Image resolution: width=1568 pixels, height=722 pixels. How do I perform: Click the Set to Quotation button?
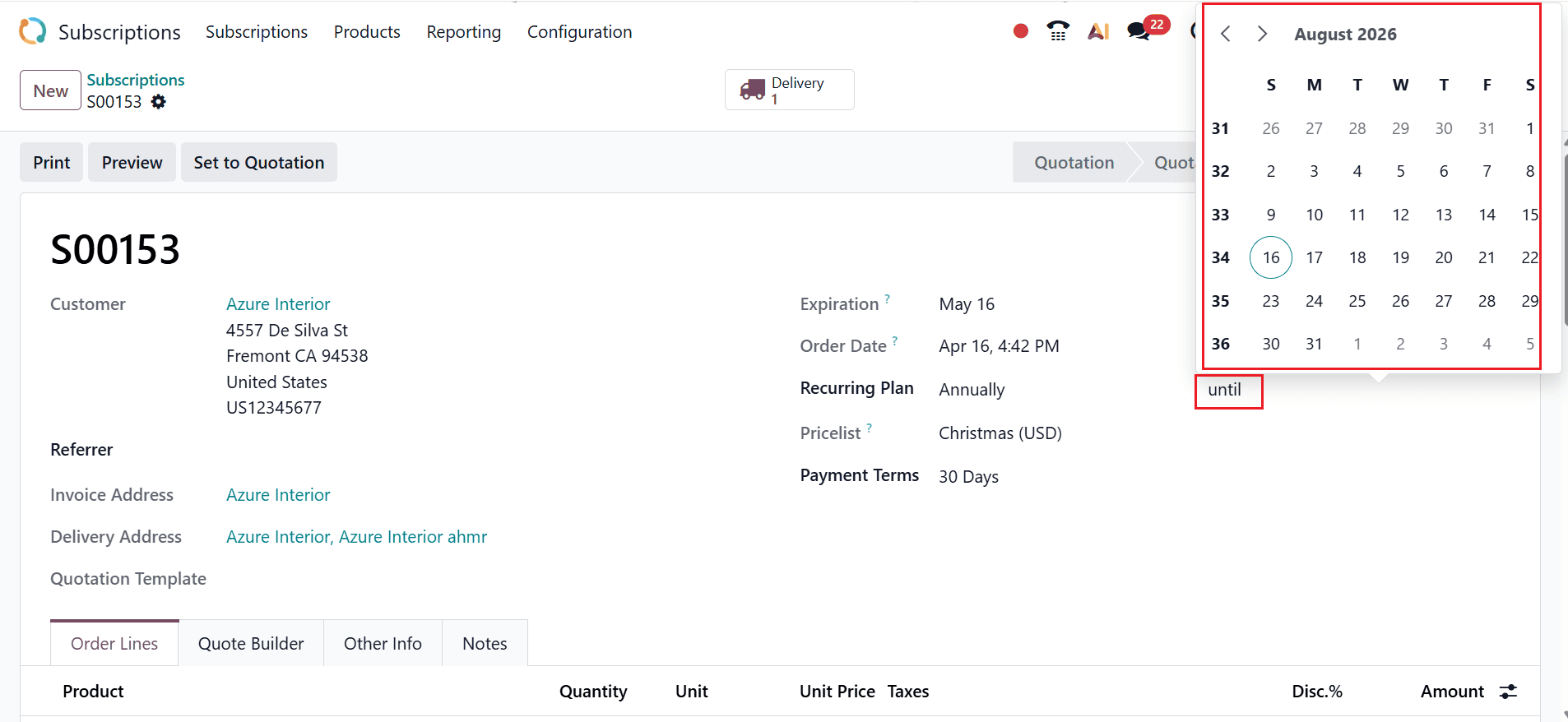click(x=259, y=162)
